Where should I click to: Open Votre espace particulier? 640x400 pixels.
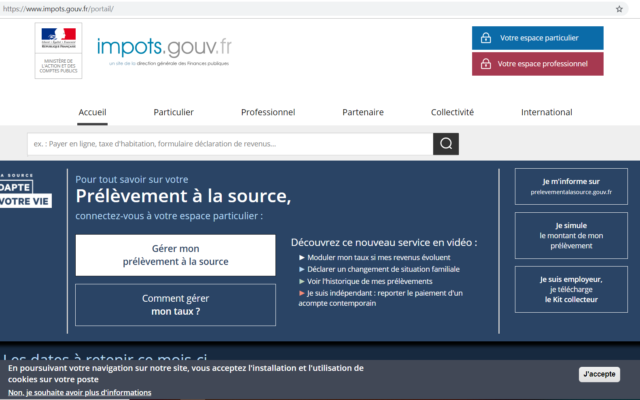click(x=538, y=38)
